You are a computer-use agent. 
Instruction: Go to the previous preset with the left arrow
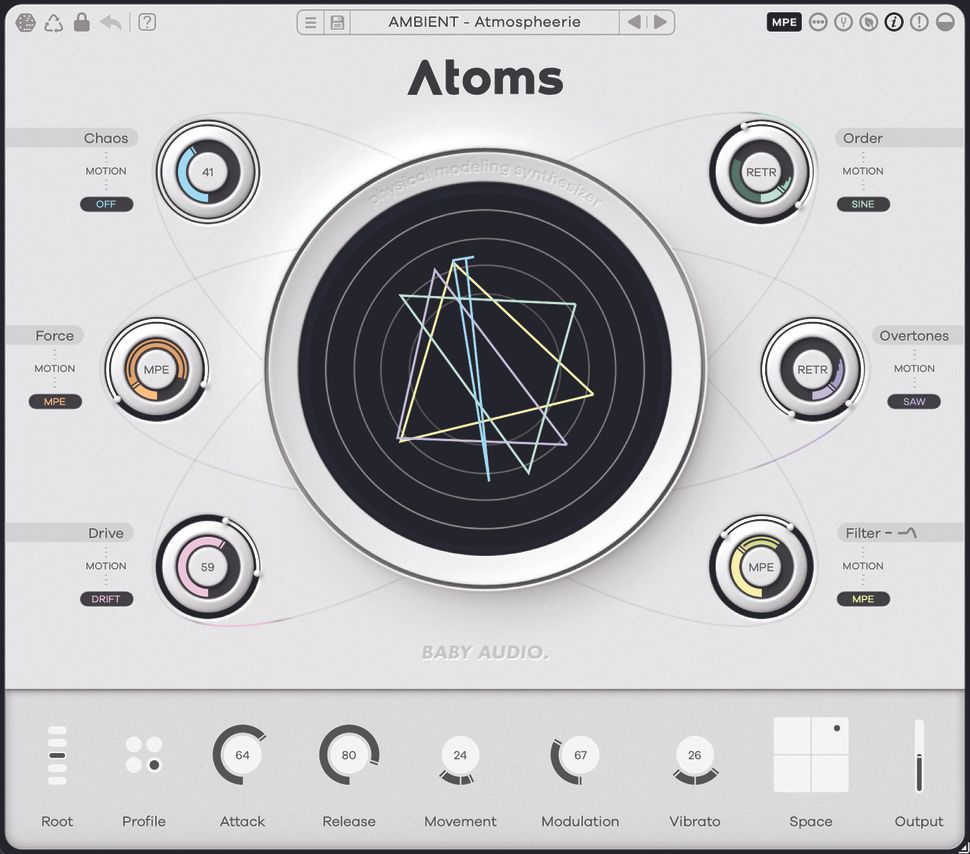point(635,21)
